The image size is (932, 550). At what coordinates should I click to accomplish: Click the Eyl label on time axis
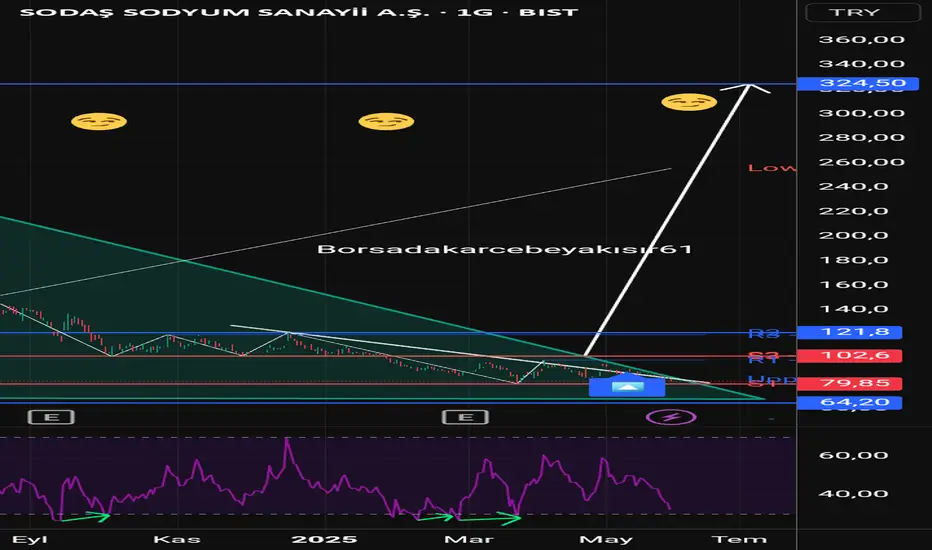(x=30, y=540)
